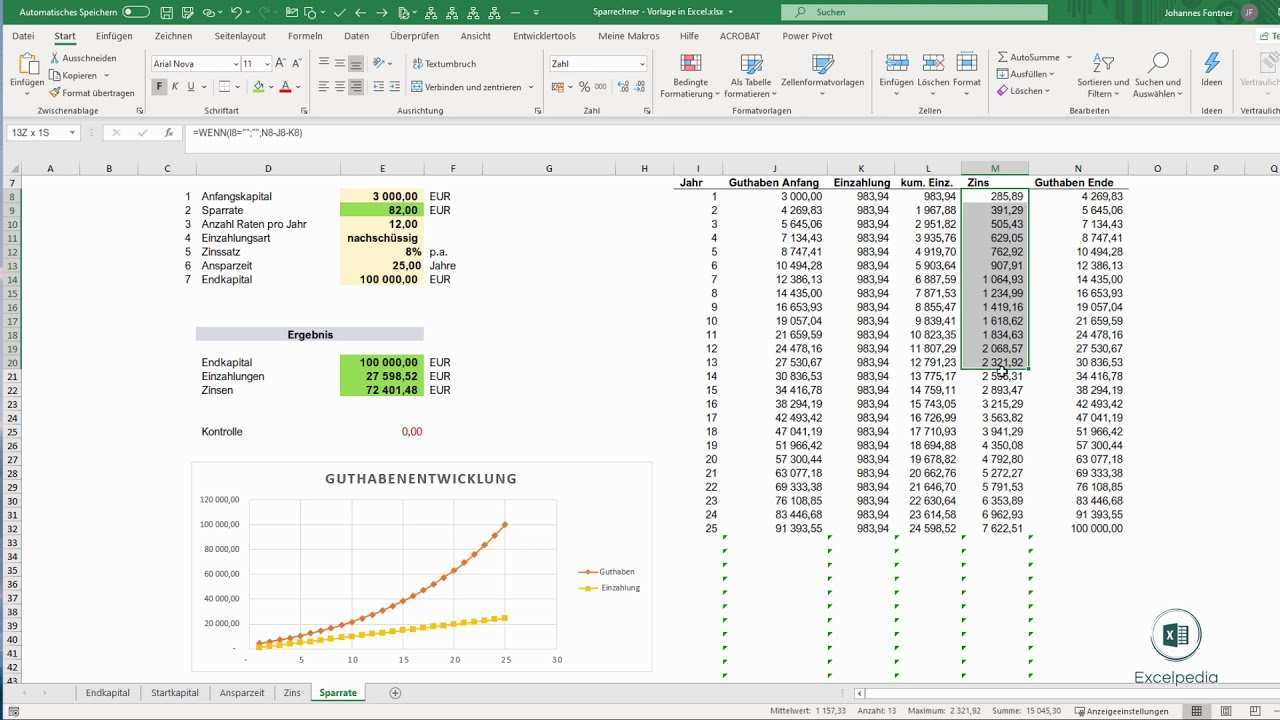The height and width of the screenshot is (720, 1280).
Task: Switch to the Endkapital sheet tab
Action: coord(107,692)
